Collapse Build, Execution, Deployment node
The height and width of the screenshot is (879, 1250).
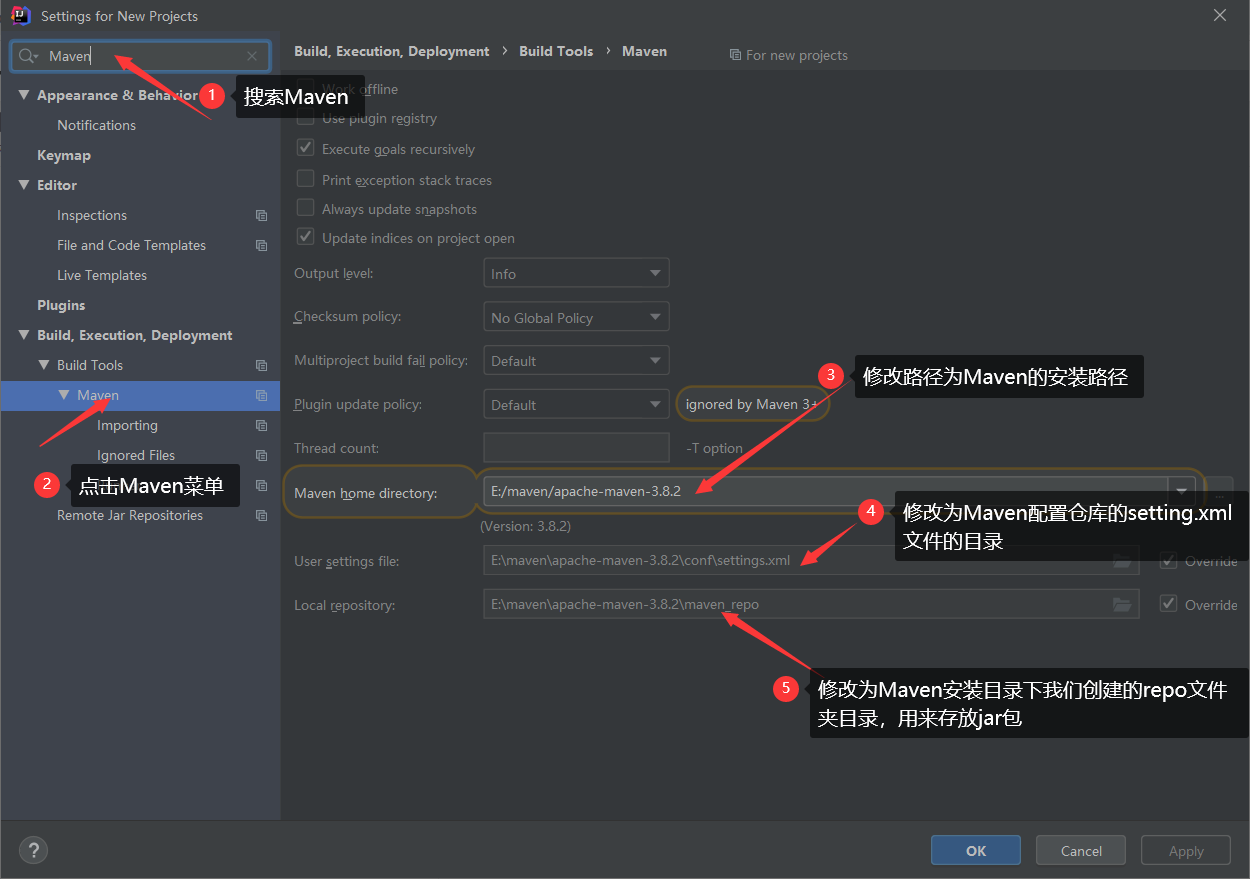24,335
